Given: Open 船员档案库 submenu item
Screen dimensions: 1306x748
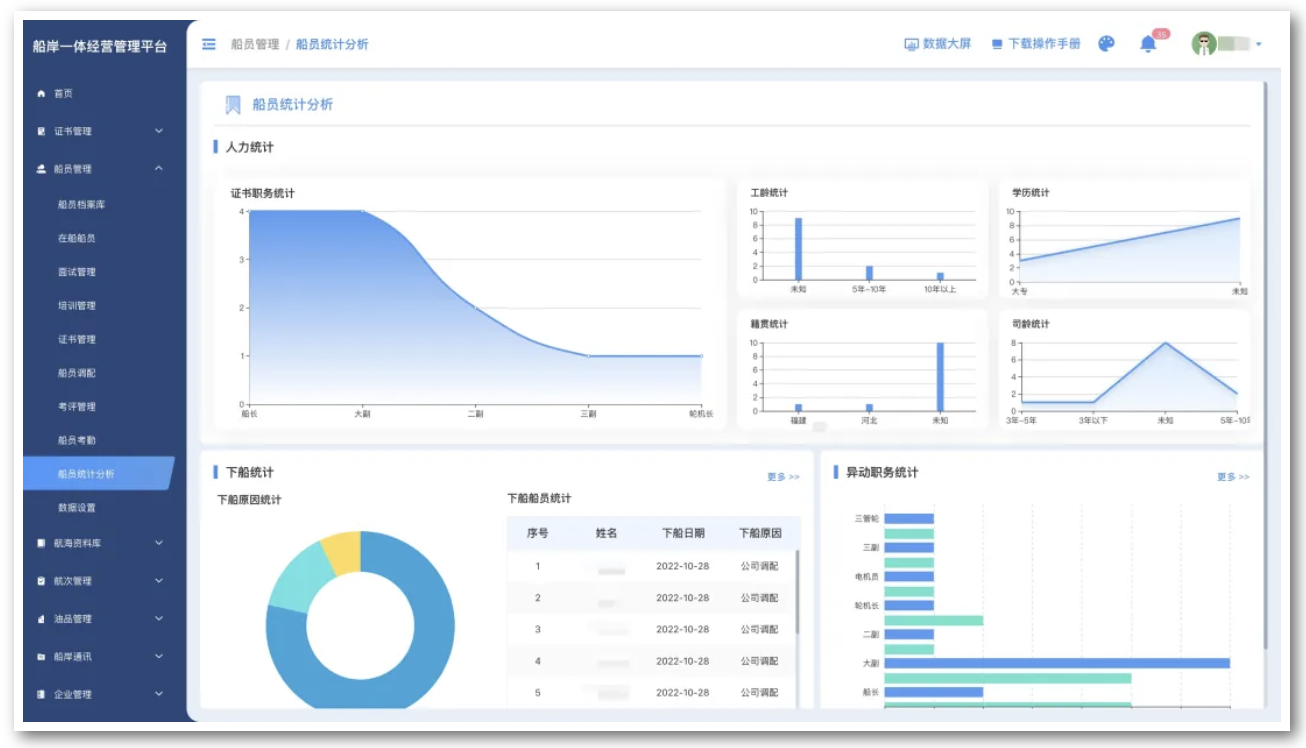Looking at the screenshot, I should (81, 205).
